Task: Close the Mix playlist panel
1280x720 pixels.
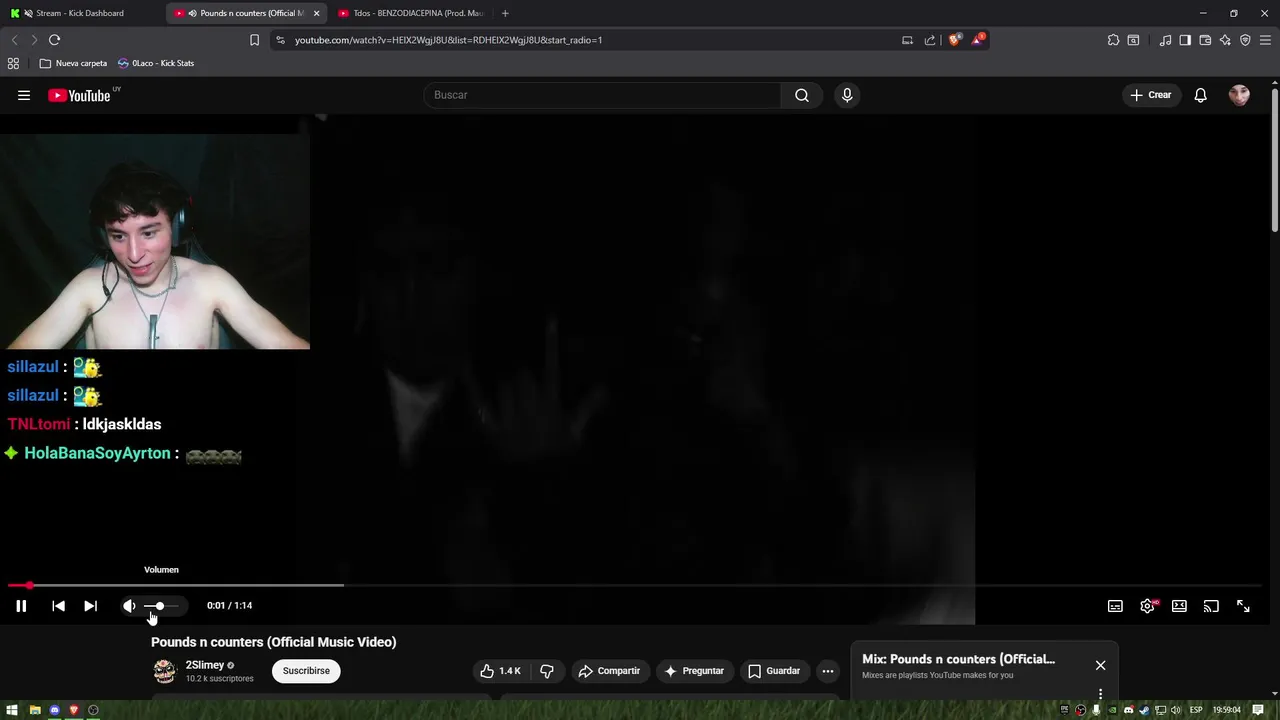Action: [x=1100, y=665]
